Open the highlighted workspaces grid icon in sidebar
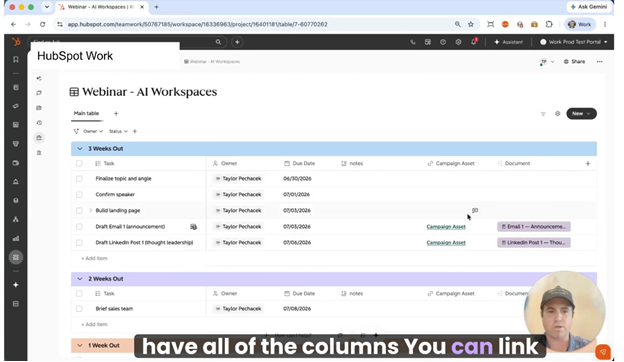Viewport: 624px width, 362px height. tap(16, 257)
